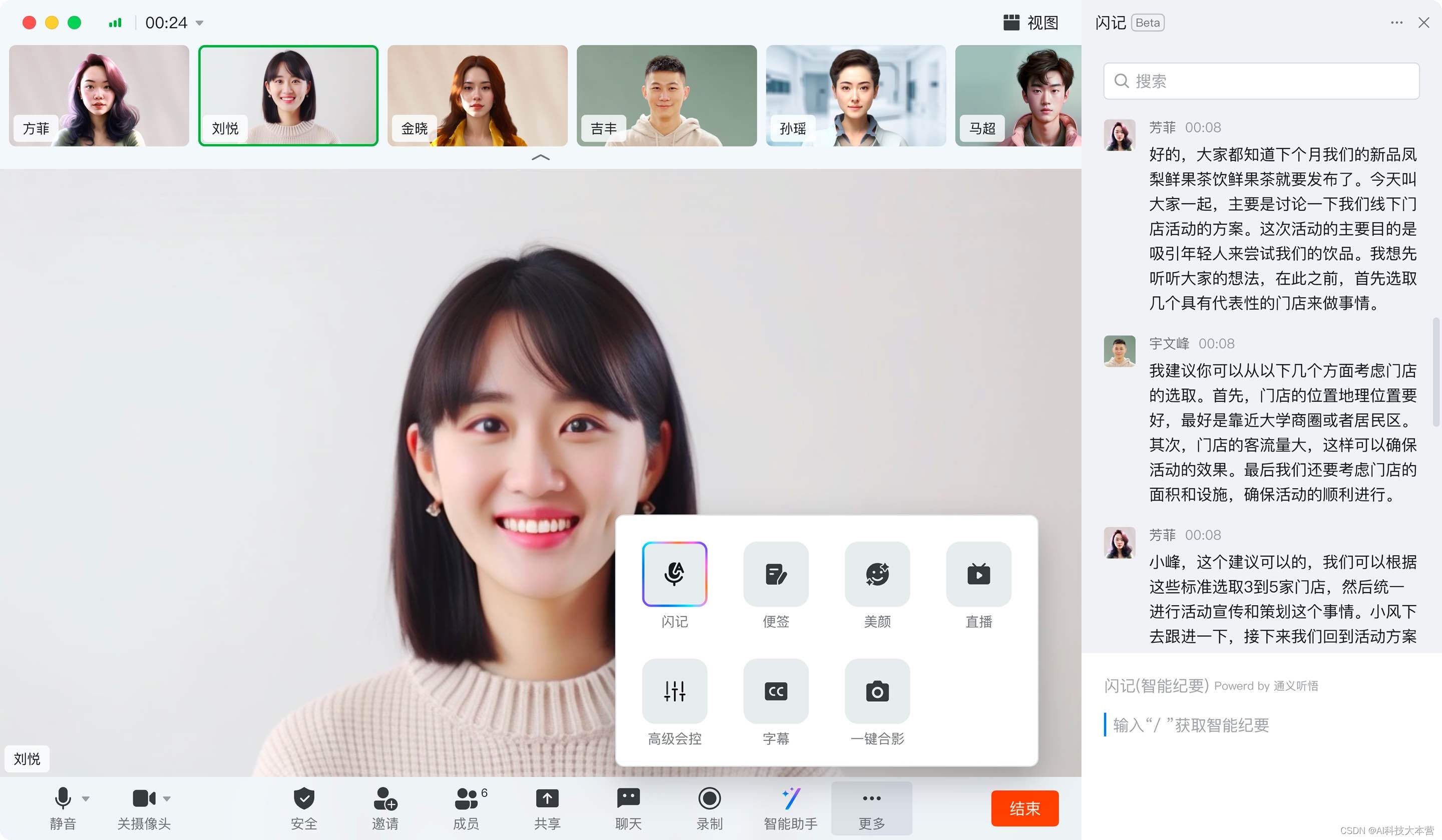Click the 搜索 search field in 闪记
Screen dimensions: 1442x840
pos(1261,81)
